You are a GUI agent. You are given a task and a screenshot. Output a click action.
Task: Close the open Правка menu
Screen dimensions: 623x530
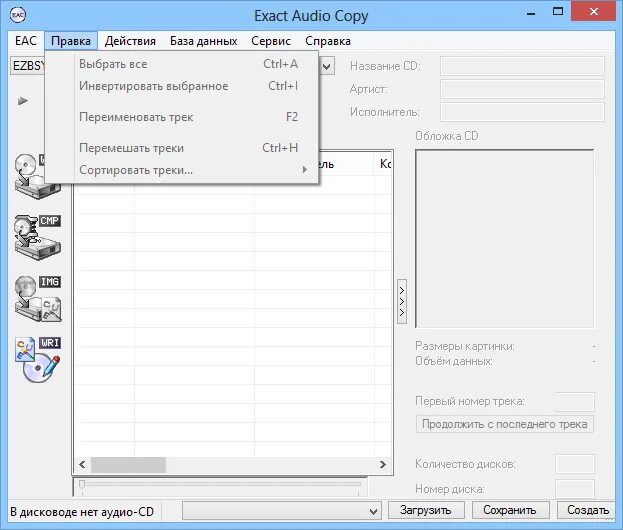(71, 41)
